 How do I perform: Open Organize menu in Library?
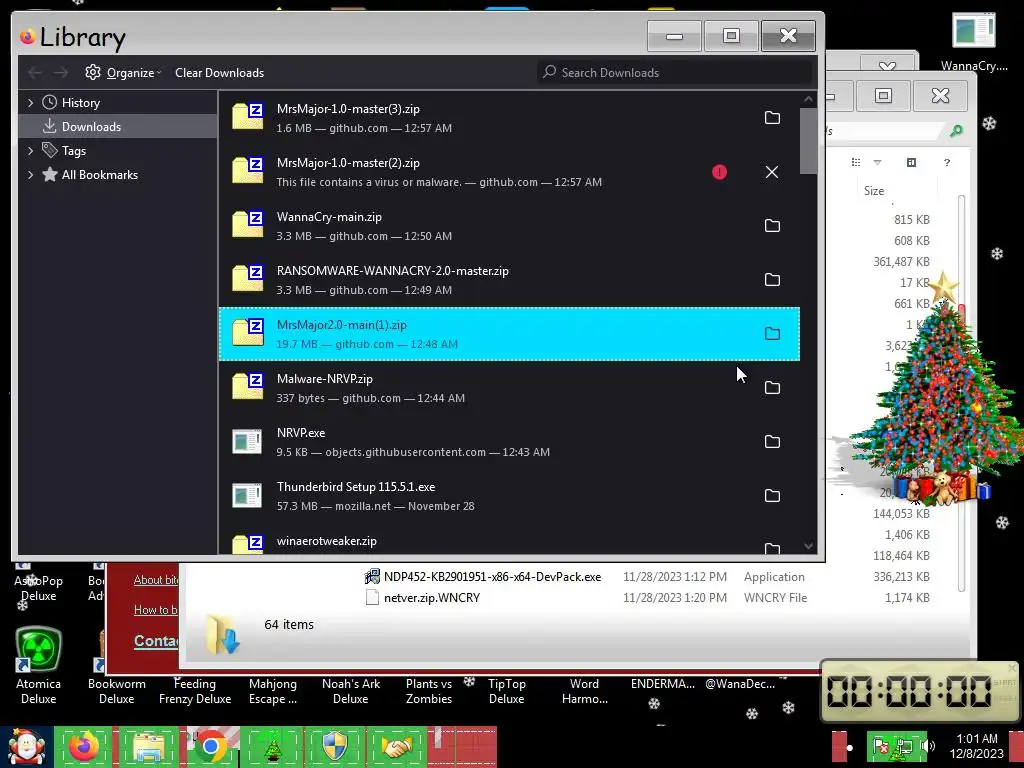[x=123, y=72]
